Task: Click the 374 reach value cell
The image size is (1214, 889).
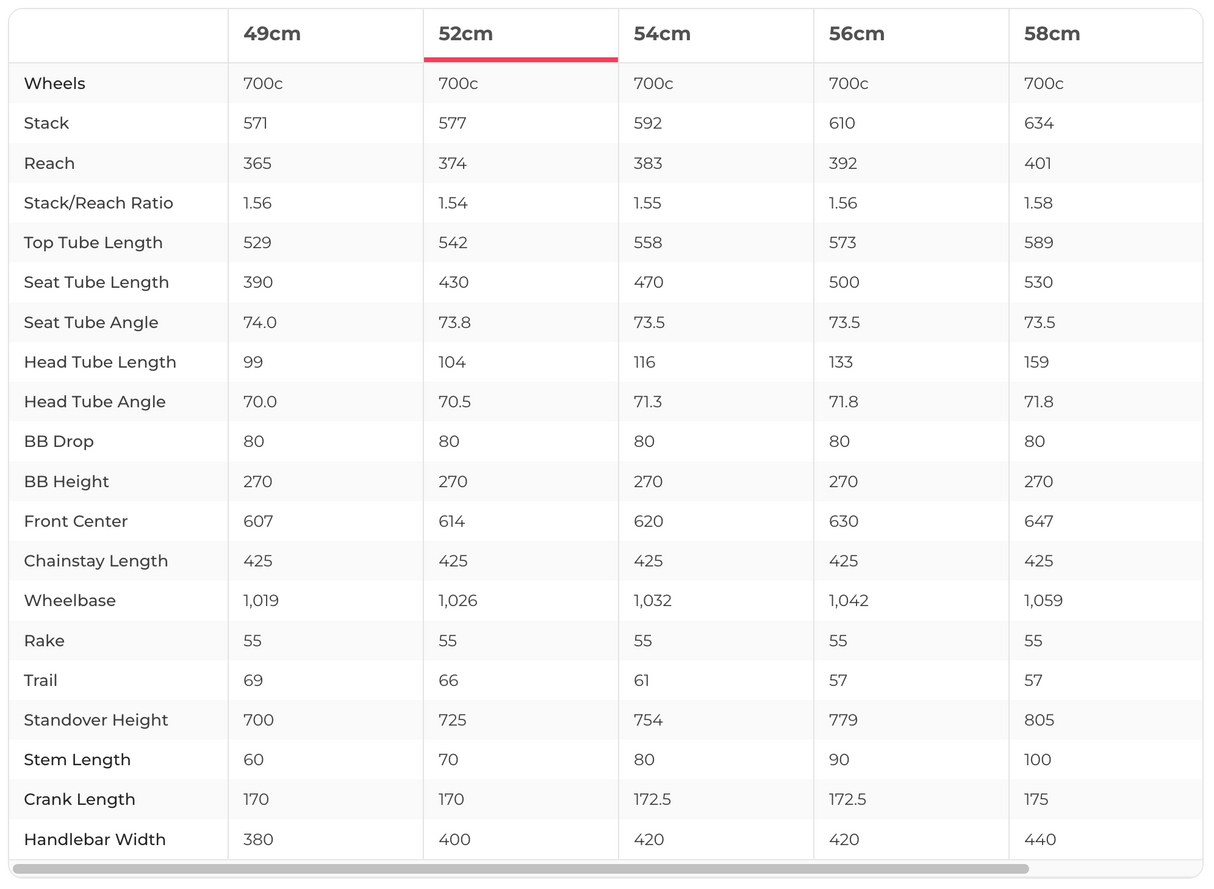Action: coord(453,164)
